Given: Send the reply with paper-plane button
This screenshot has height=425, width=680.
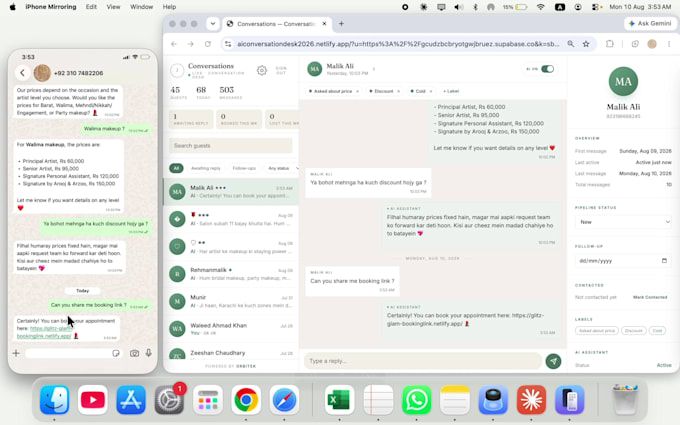Looking at the screenshot, I should [x=553, y=361].
